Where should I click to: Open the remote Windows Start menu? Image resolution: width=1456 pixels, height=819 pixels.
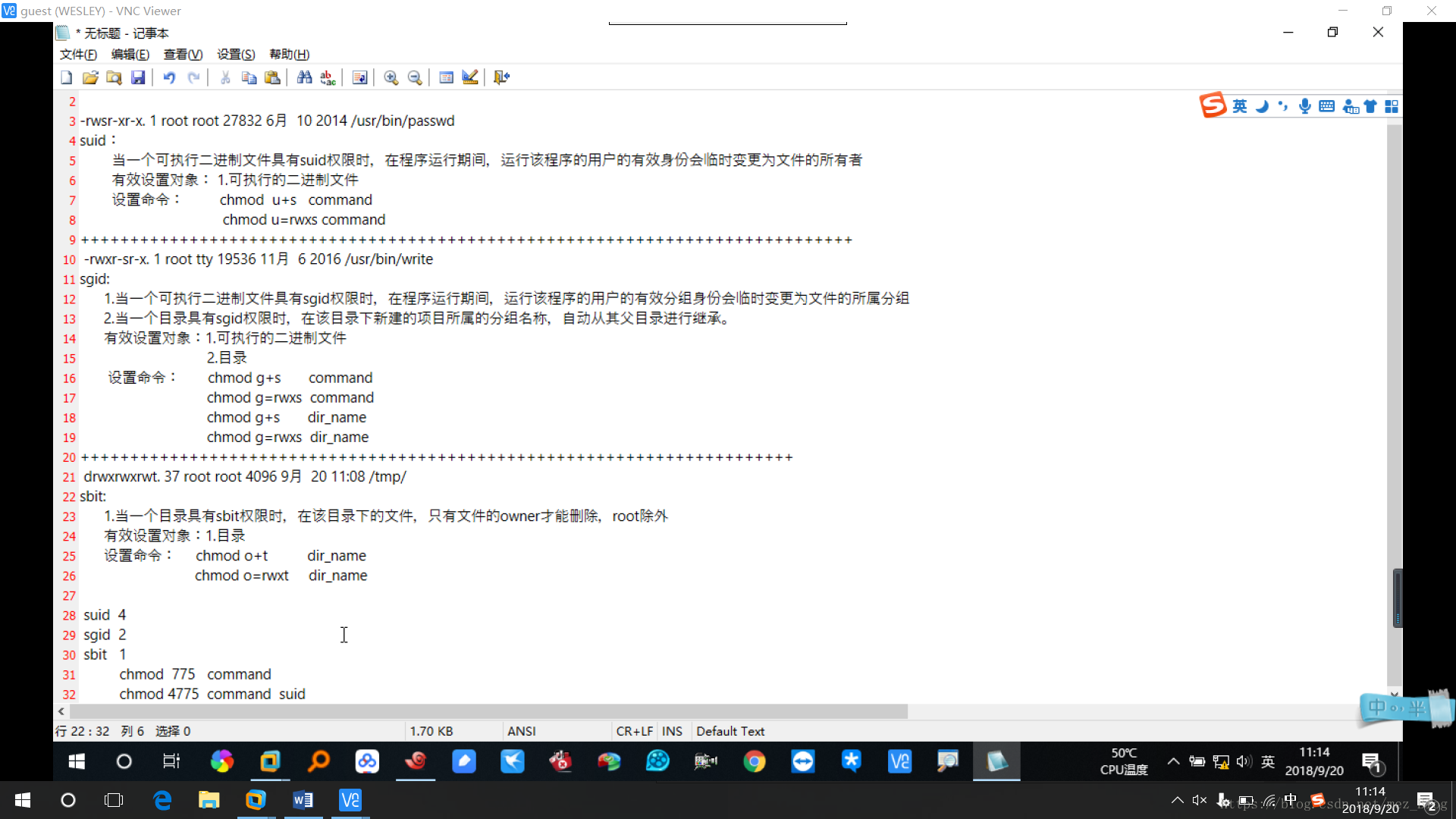77,761
